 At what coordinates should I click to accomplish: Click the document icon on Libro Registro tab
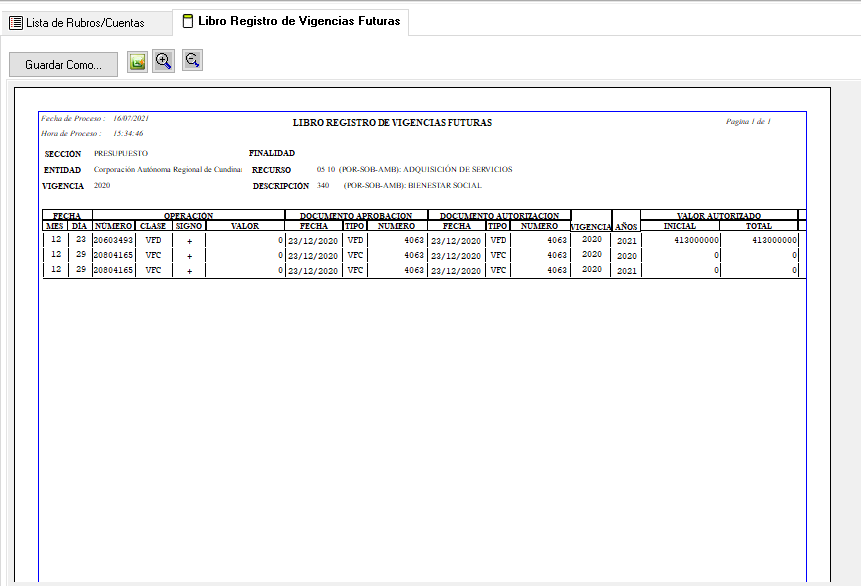point(188,21)
